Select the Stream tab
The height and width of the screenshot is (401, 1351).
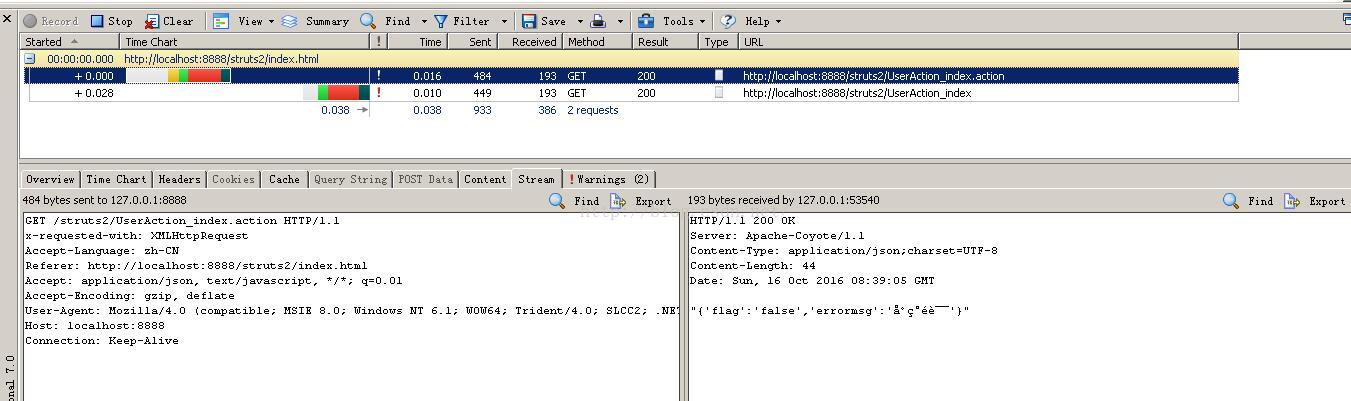536,179
